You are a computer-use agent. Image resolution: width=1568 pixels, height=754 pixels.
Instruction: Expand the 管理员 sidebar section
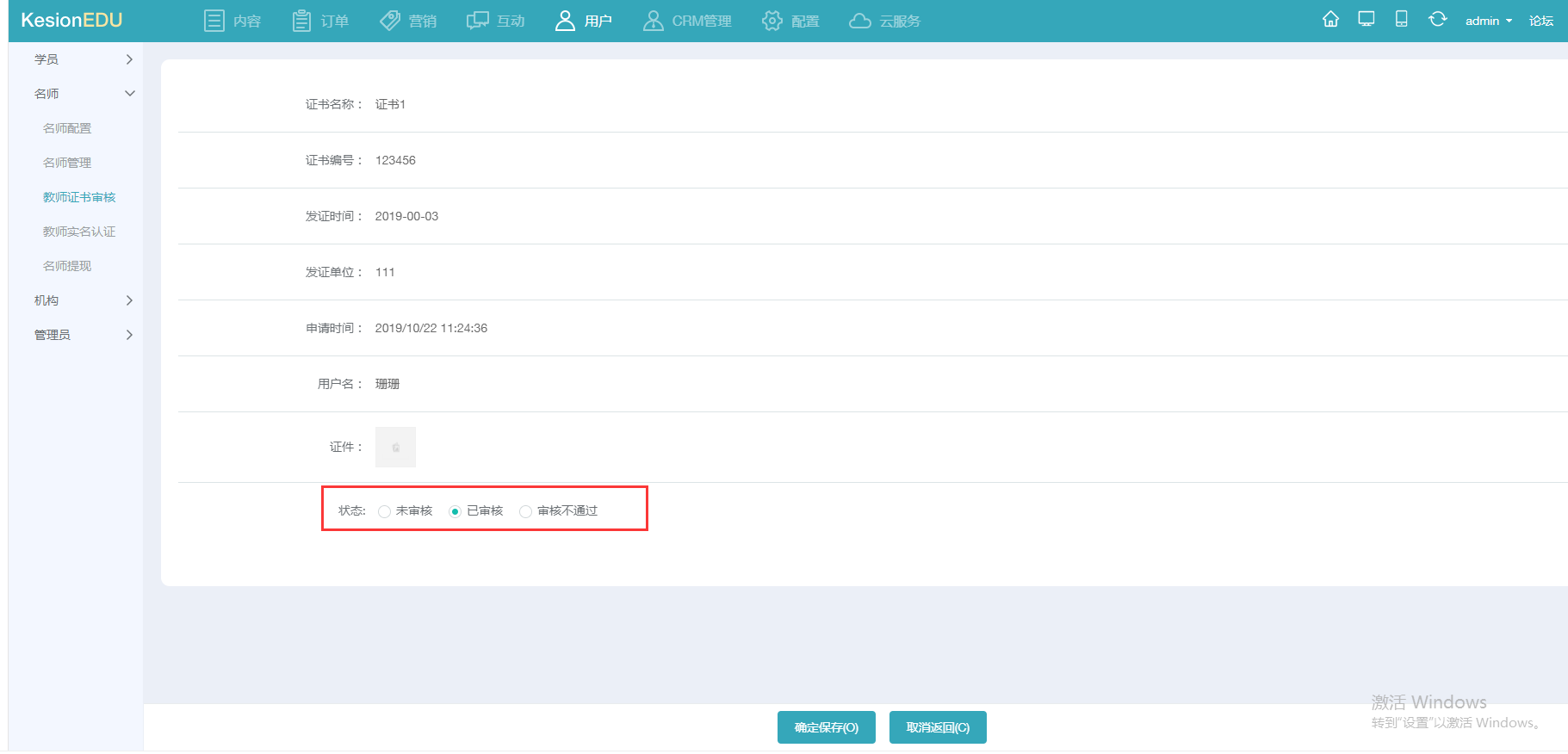[x=84, y=335]
